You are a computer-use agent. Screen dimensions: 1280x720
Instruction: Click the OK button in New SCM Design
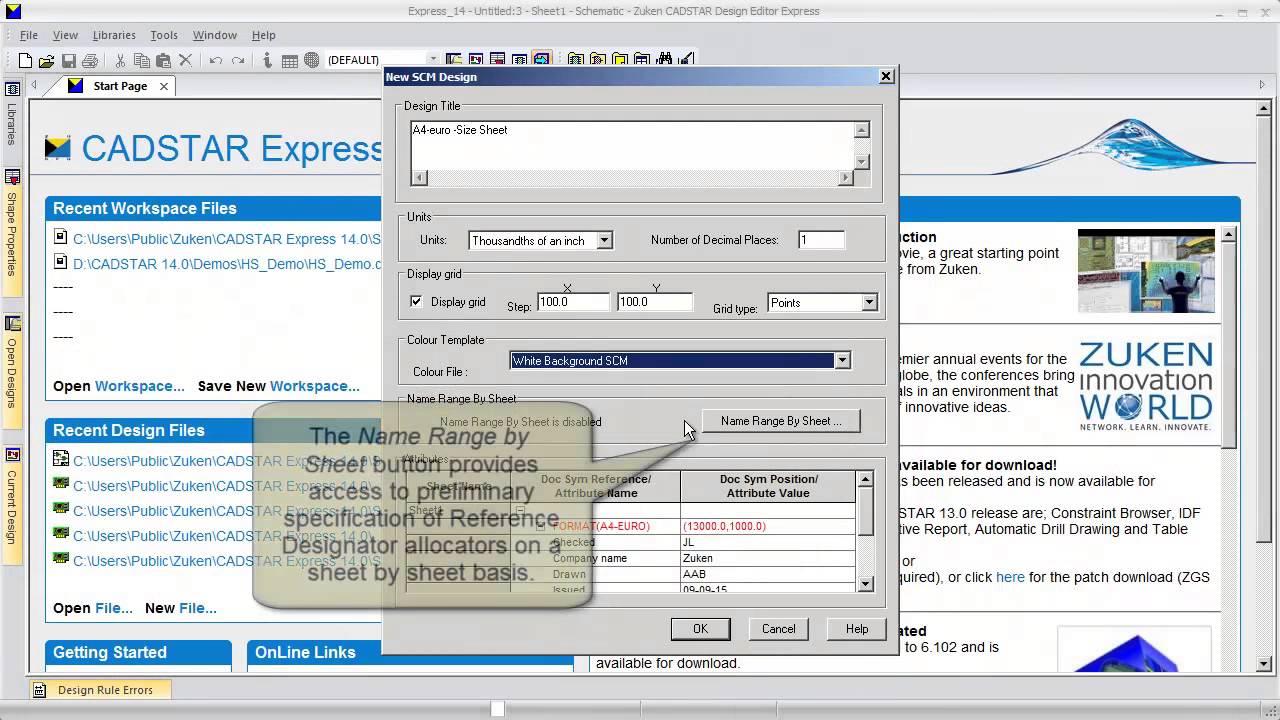(700, 629)
